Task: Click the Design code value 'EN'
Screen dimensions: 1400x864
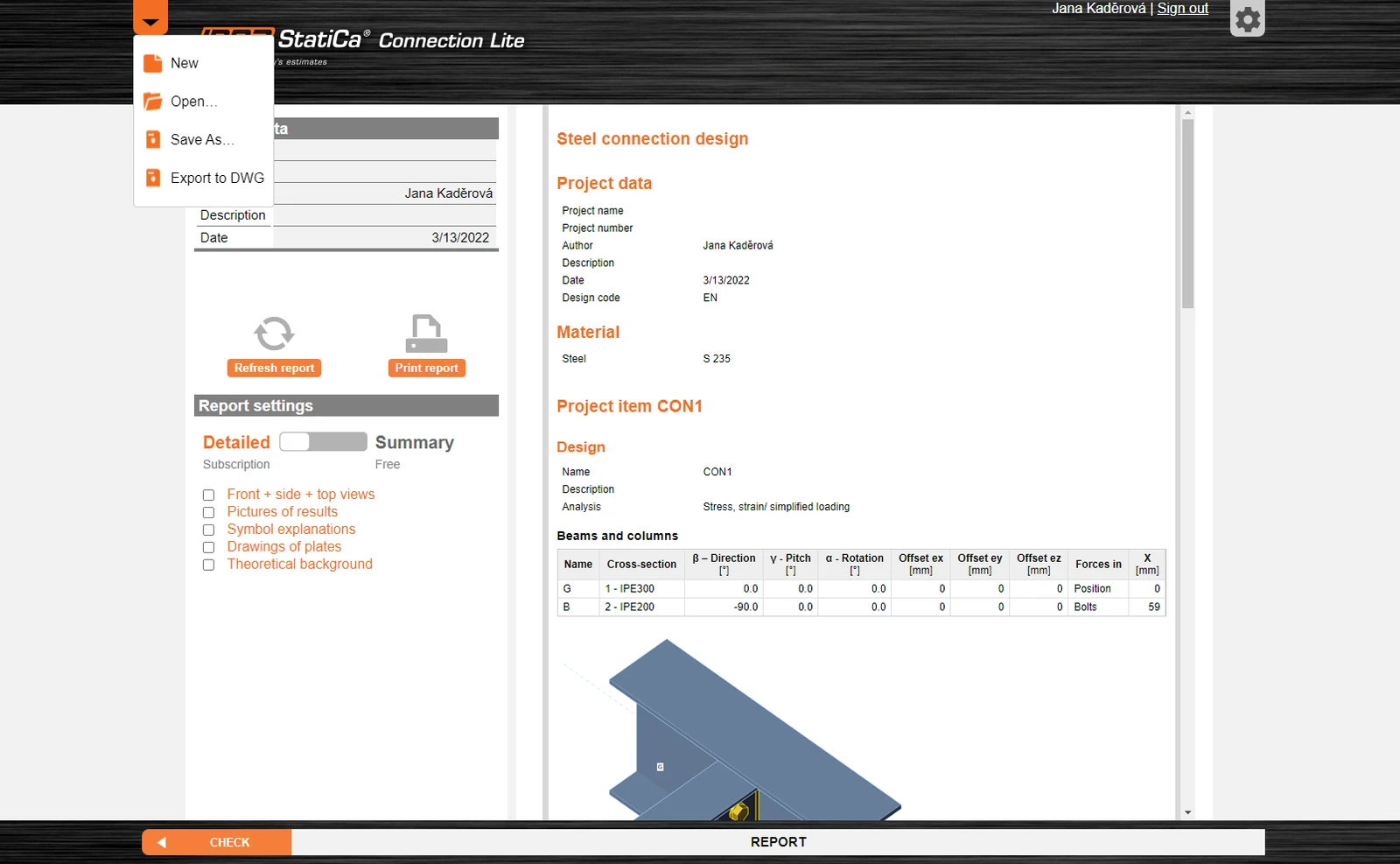Action: [710, 298]
